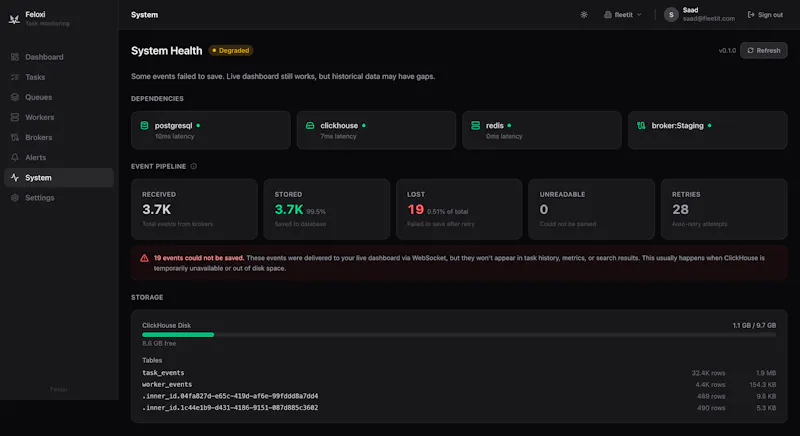Click the Sign out button

[765, 15]
